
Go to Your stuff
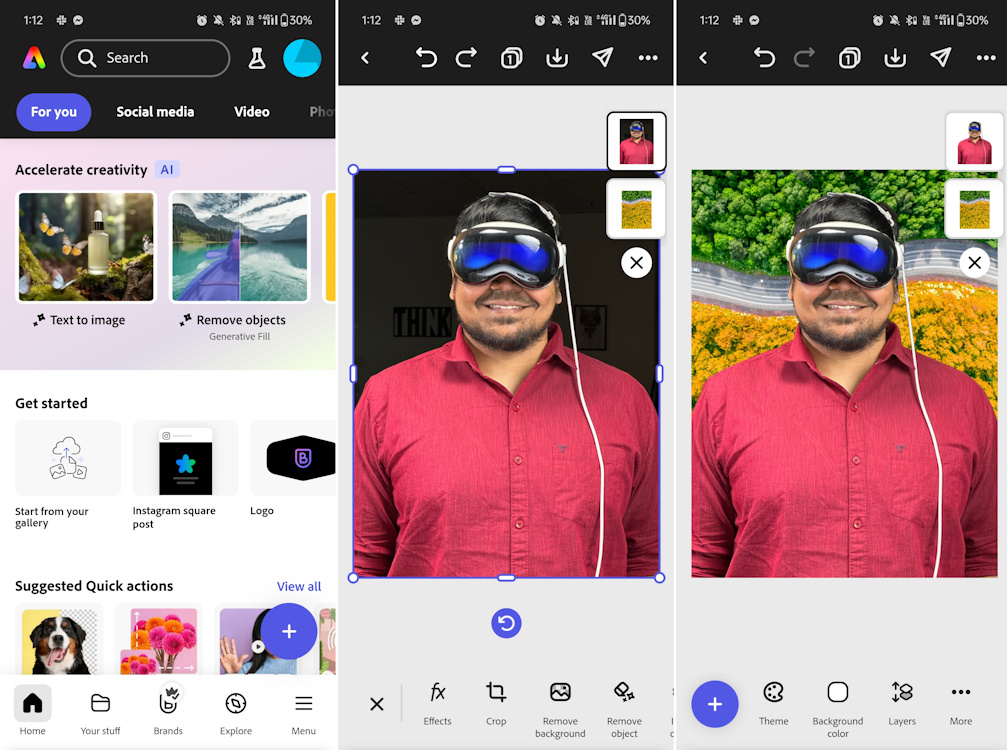(x=100, y=712)
